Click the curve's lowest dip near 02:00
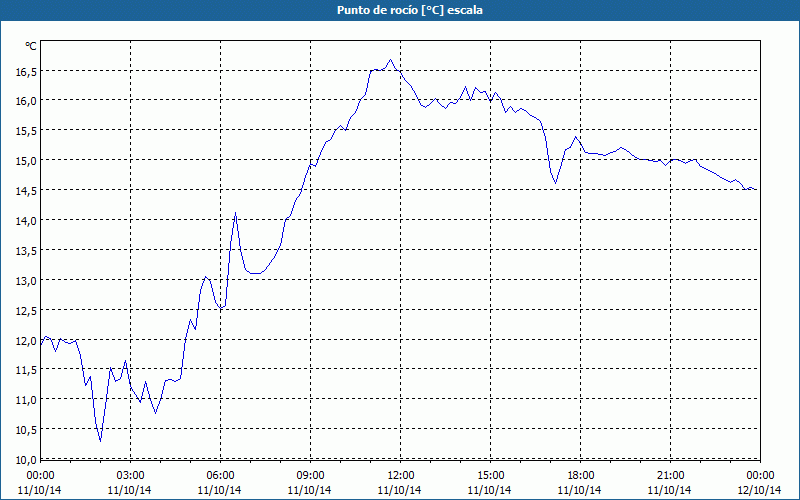 point(101,441)
